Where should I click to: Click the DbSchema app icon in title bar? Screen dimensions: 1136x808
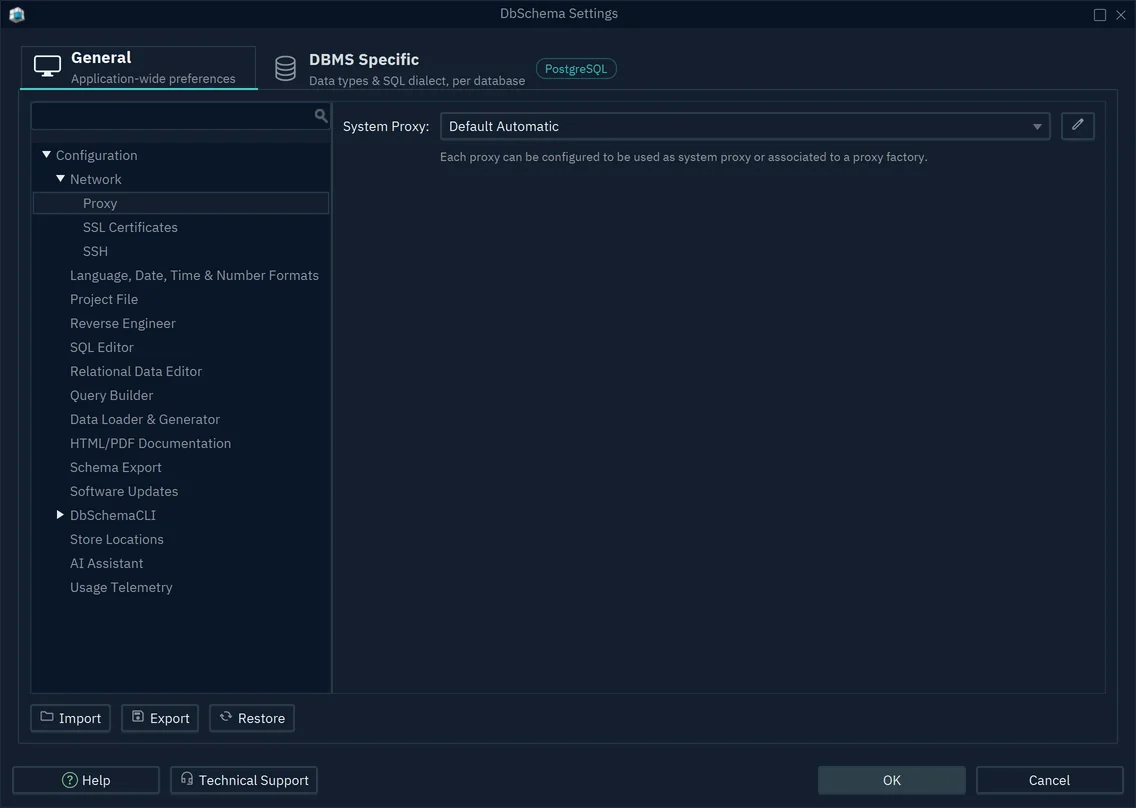pyautogui.click(x=17, y=14)
